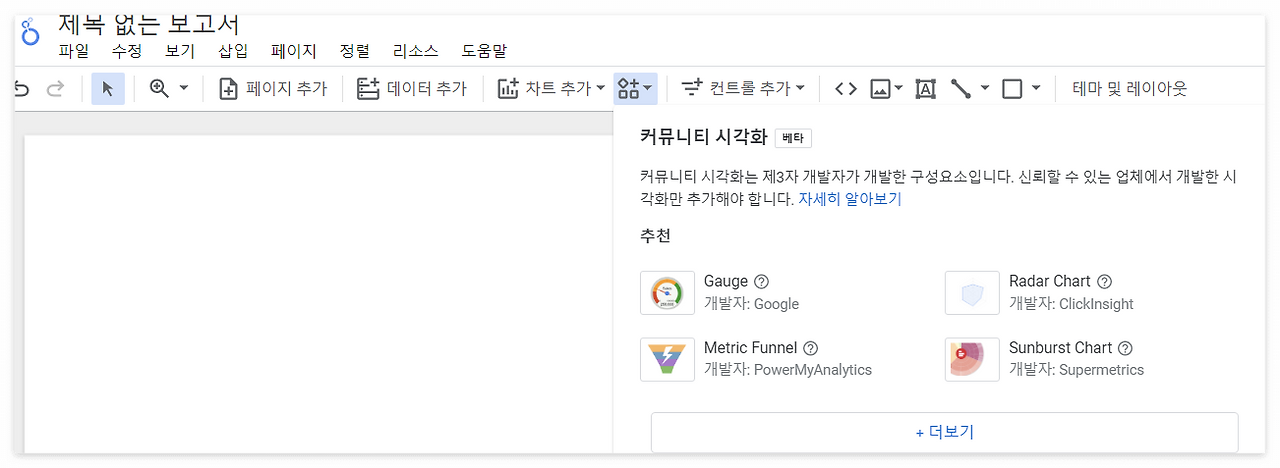
Task: Select the Metric Funnel visualization thumbnail
Action: 667,359
